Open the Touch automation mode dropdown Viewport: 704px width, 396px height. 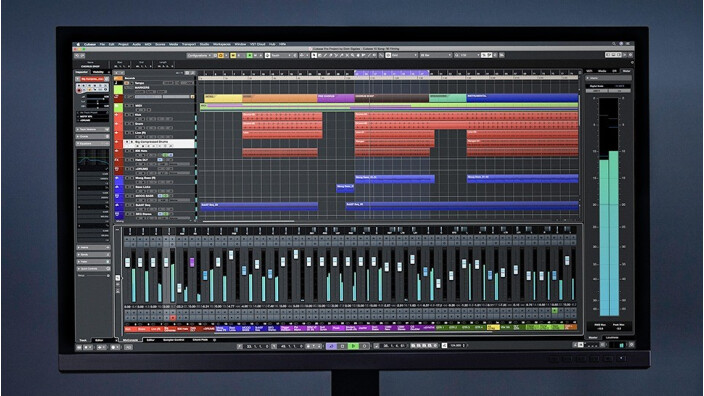[x=281, y=55]
